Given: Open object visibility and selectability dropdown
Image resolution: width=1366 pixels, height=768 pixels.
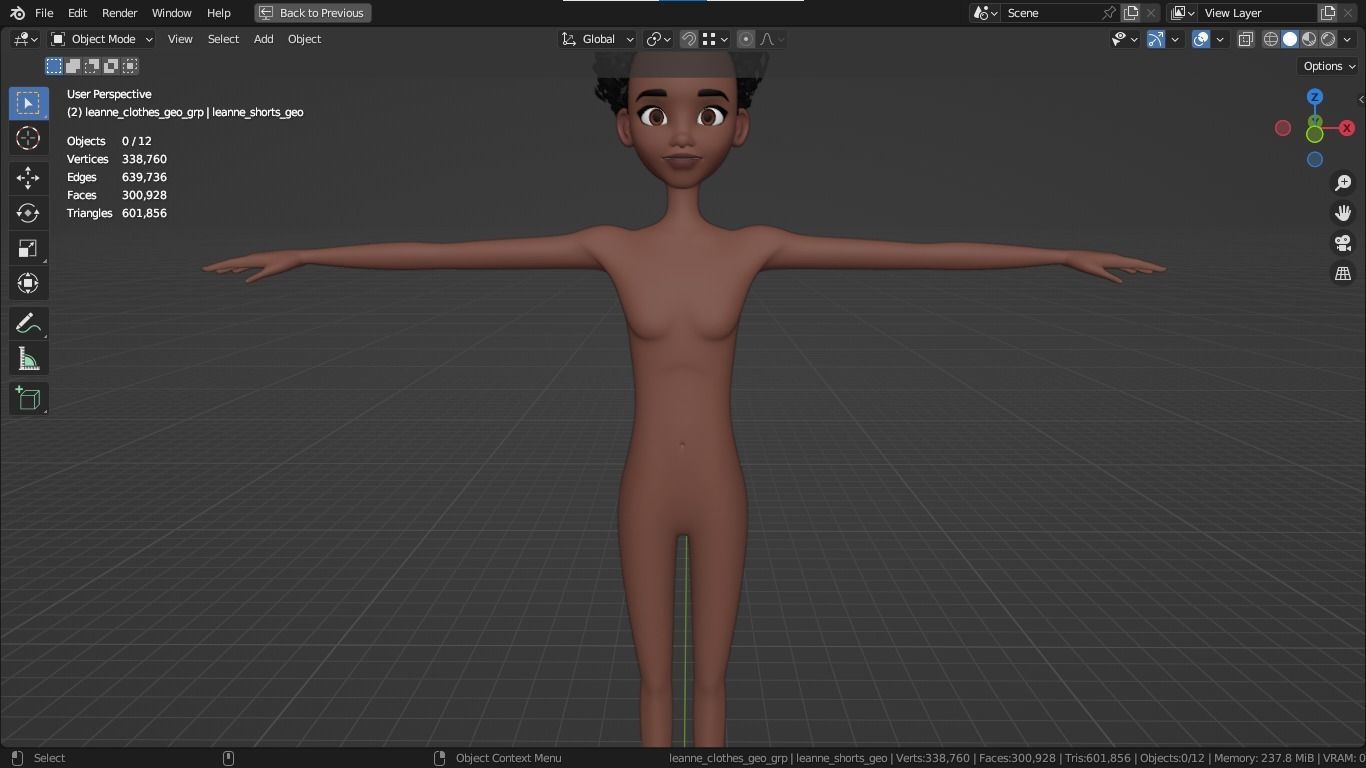Looking at the screenshot, I should tap(1125, 39).
